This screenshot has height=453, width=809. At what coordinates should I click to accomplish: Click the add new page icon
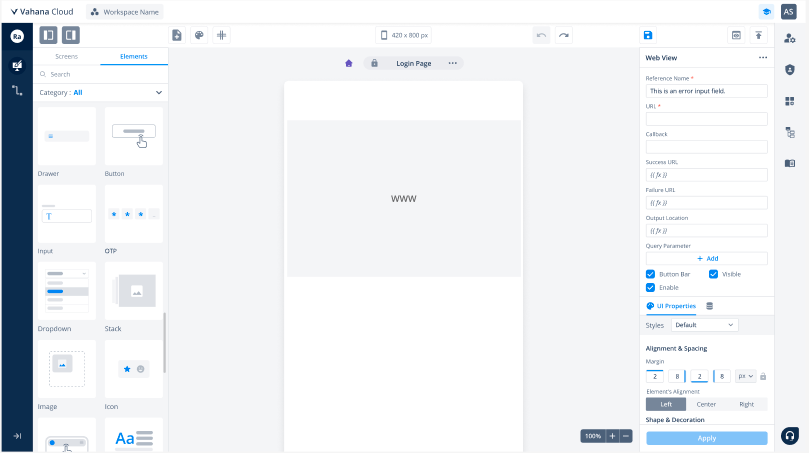pos(177,35)
